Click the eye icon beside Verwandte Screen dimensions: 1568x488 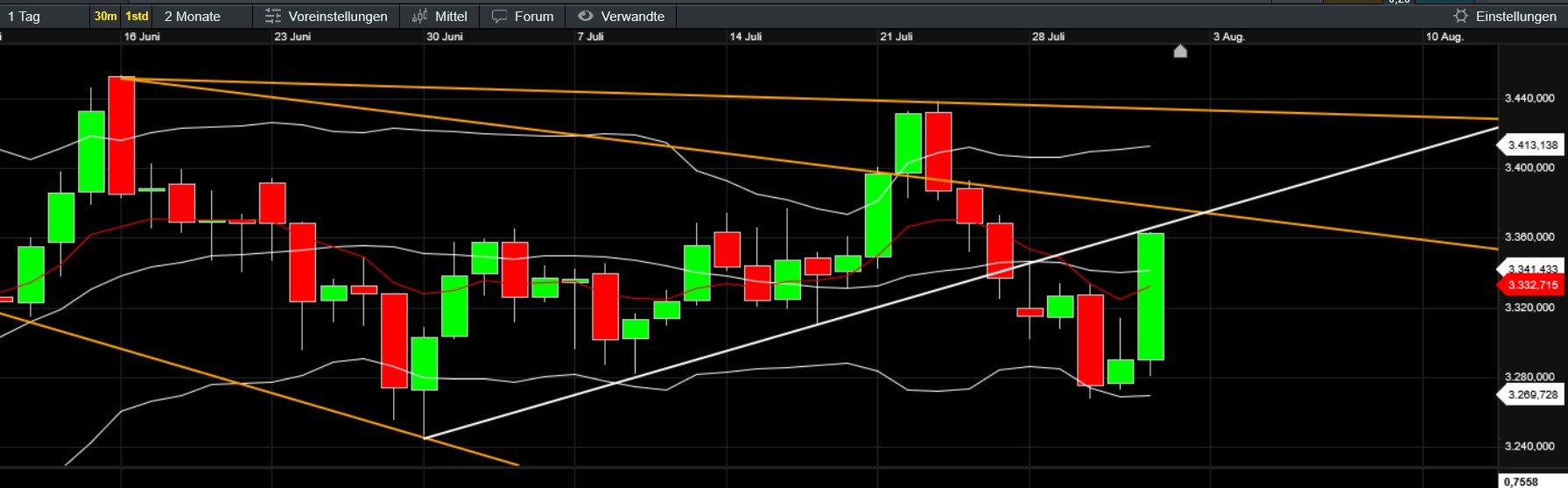pos(586,16)
